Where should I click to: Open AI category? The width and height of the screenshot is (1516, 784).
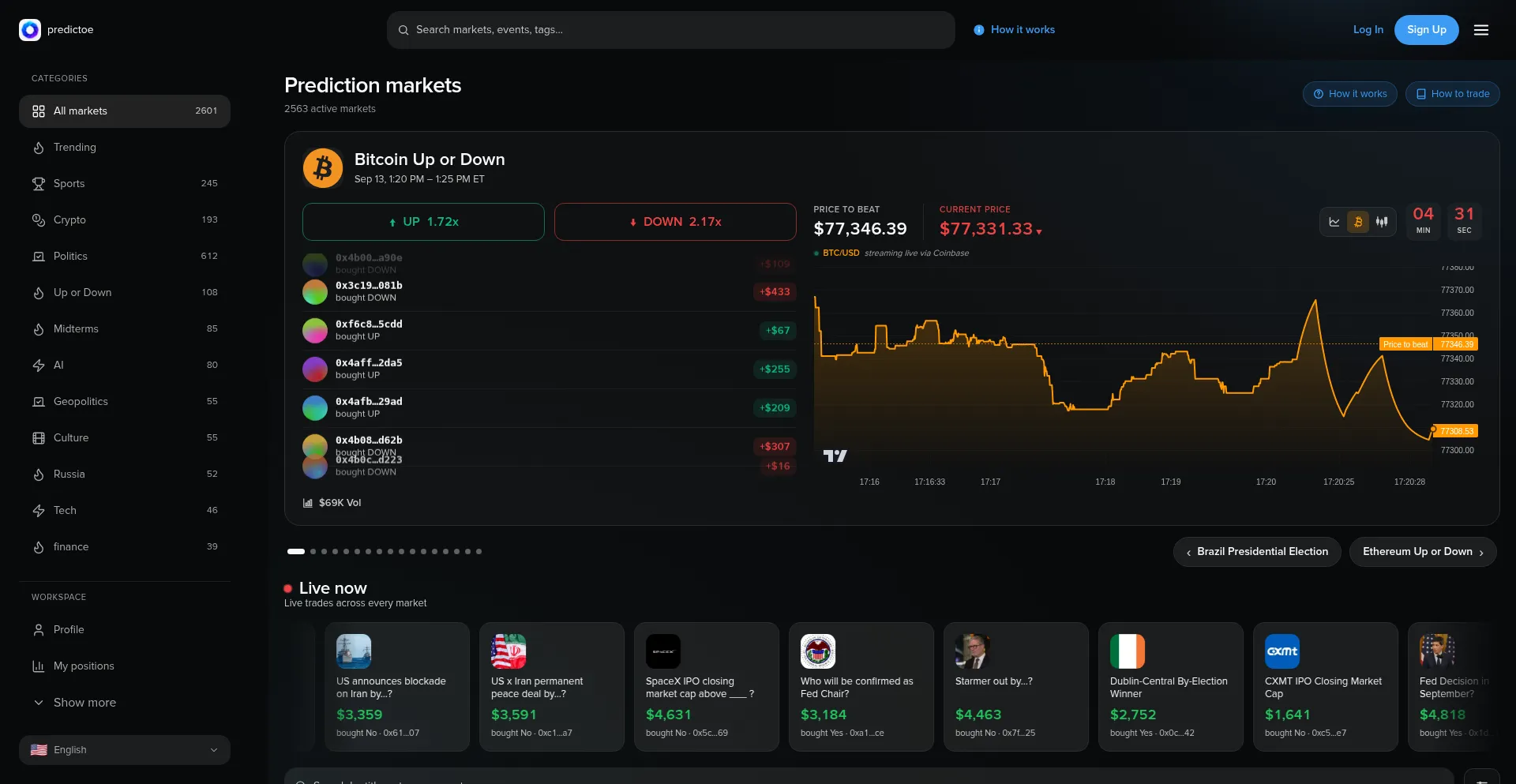(125, 366)
